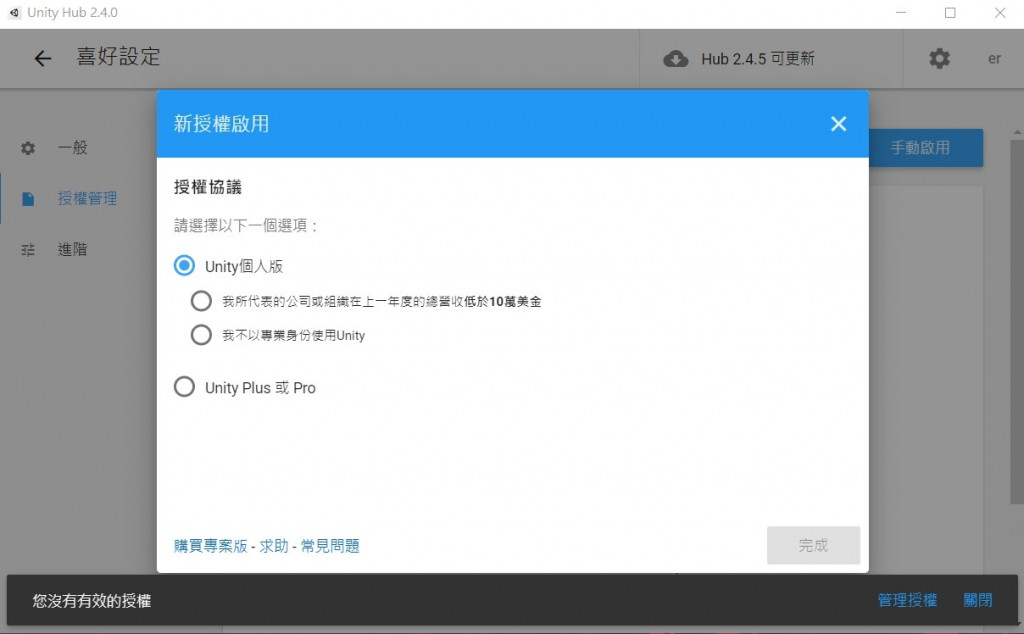
Task: Go back using the arrow beside 喜好設定
Action: (42, 58)
